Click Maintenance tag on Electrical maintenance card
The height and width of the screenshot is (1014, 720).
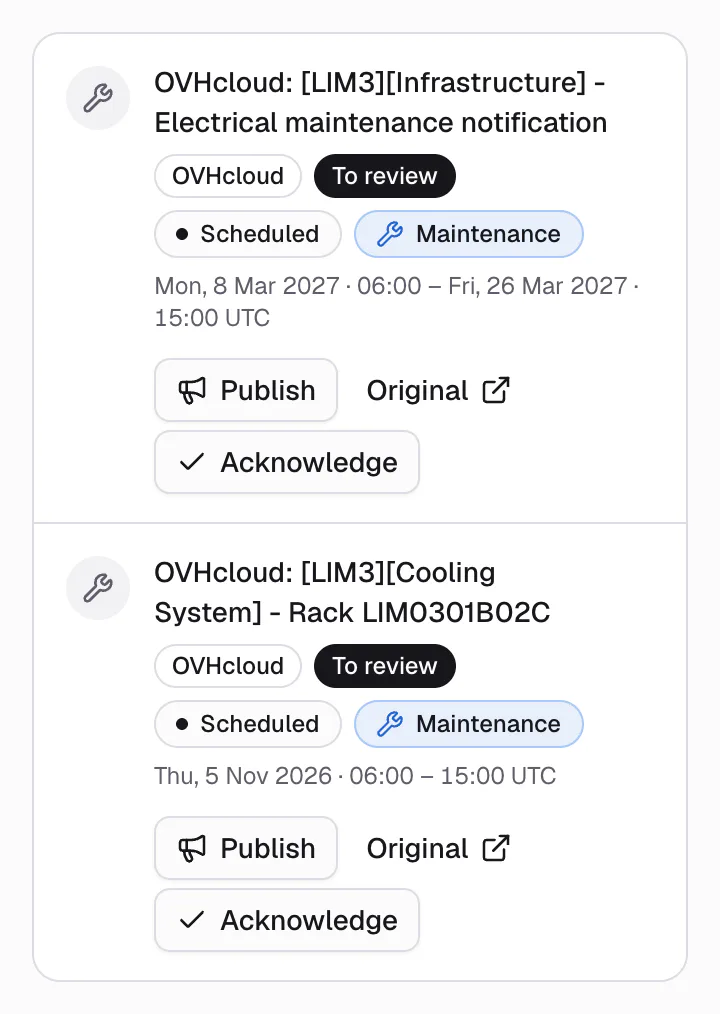(468, 234)
